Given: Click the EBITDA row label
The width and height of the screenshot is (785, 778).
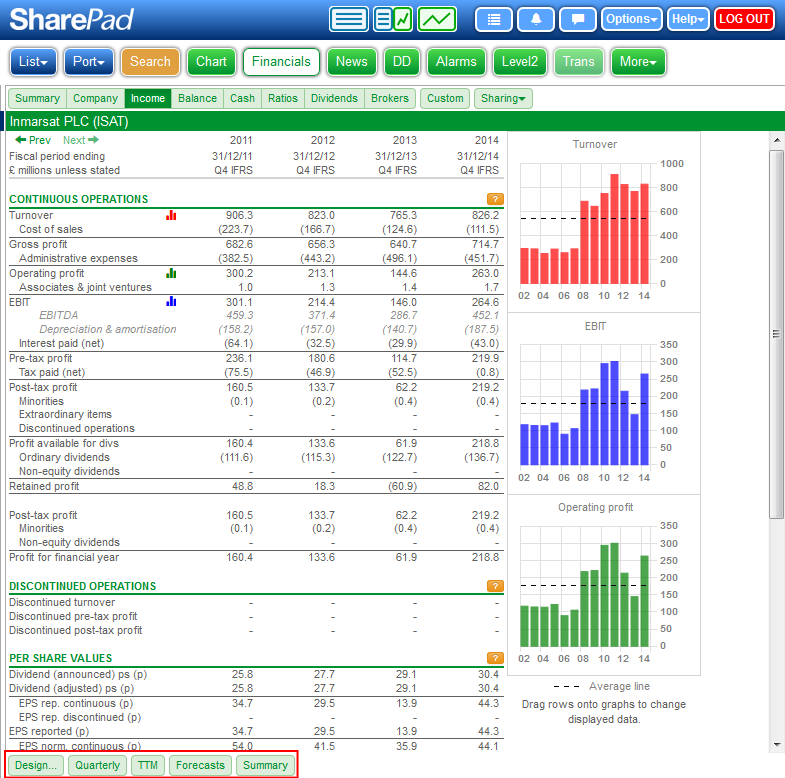Looking at the screenshot, I should 59,315.
